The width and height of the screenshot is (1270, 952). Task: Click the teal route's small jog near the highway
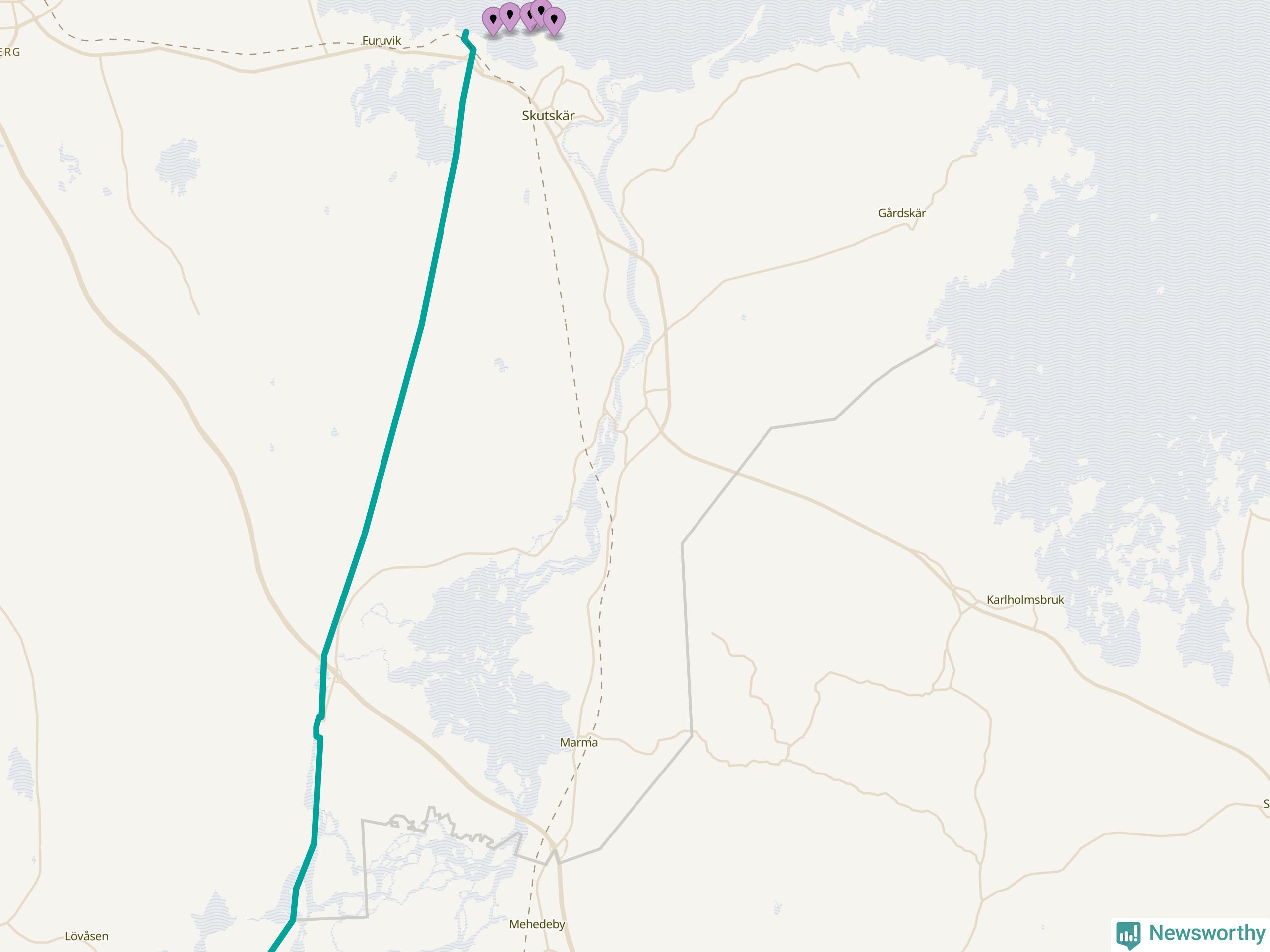pos(317,726)
